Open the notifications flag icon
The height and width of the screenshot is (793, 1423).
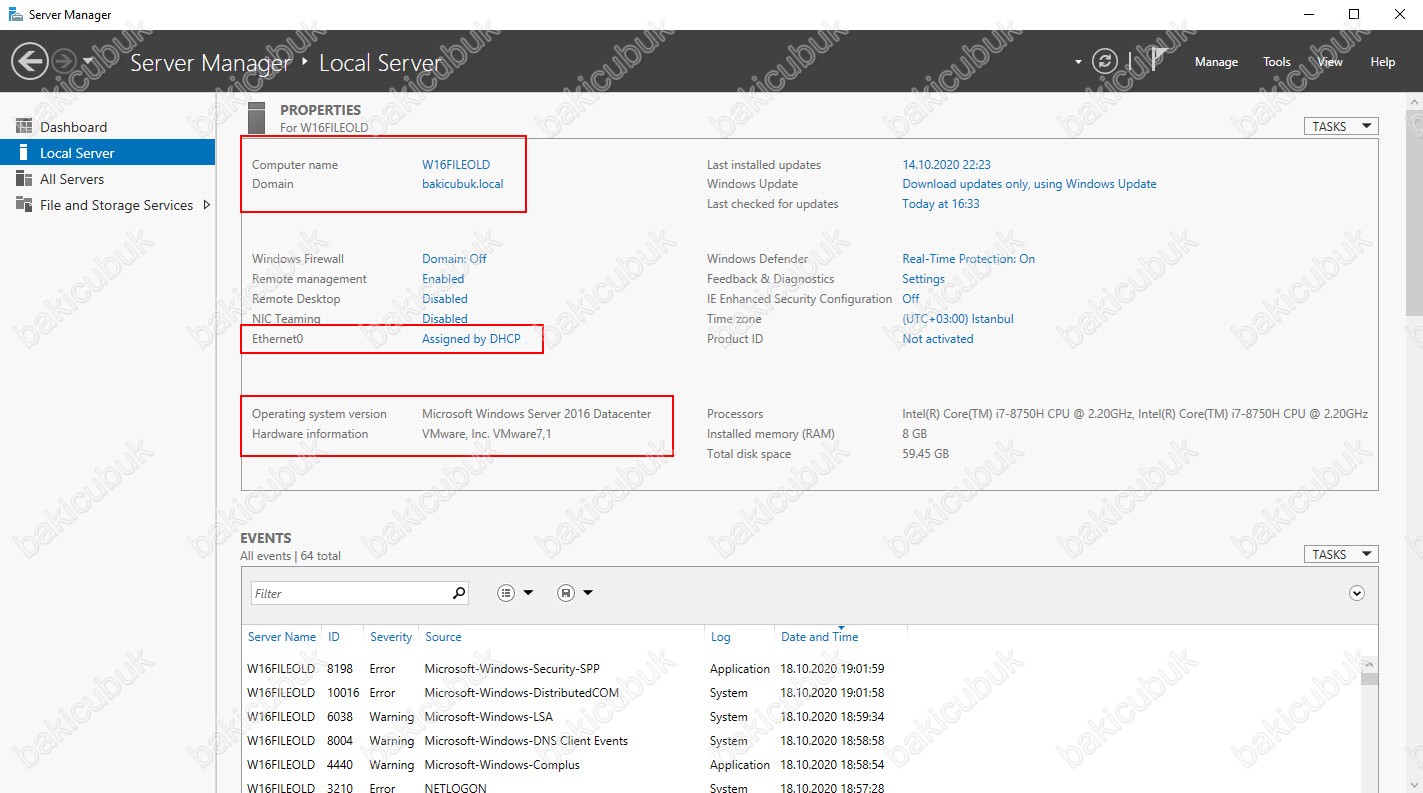(1157, 60)
